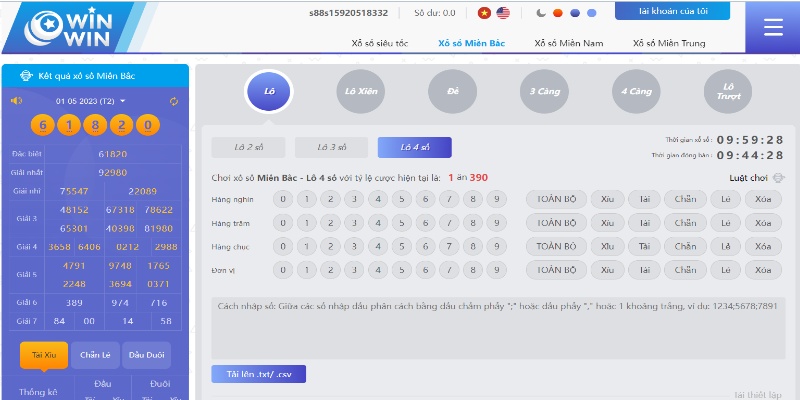Open the hamburger menu

(773, 27)
